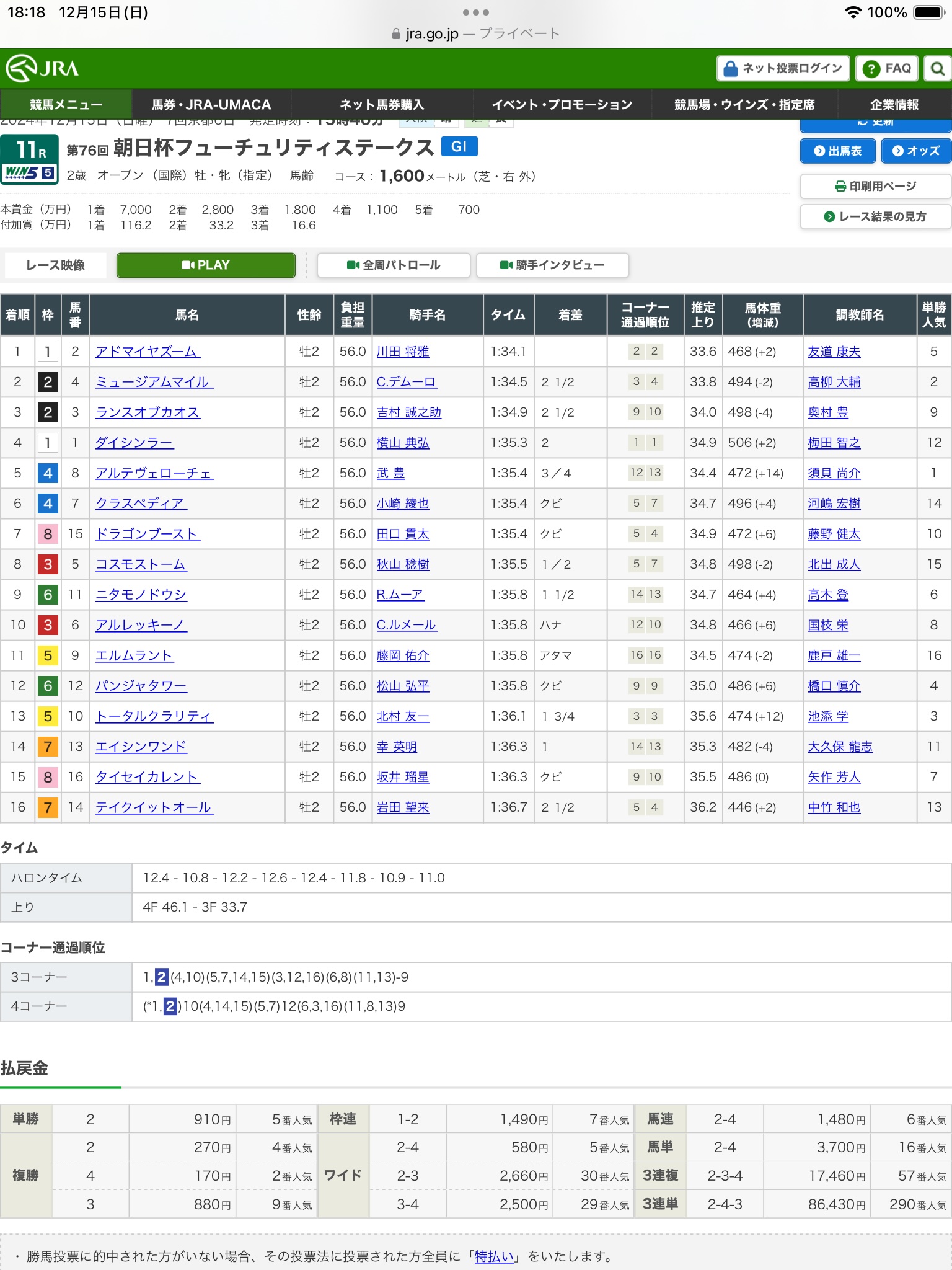
Task: Click the 17,460円 3連複 payout
Action: (837, 1176)
